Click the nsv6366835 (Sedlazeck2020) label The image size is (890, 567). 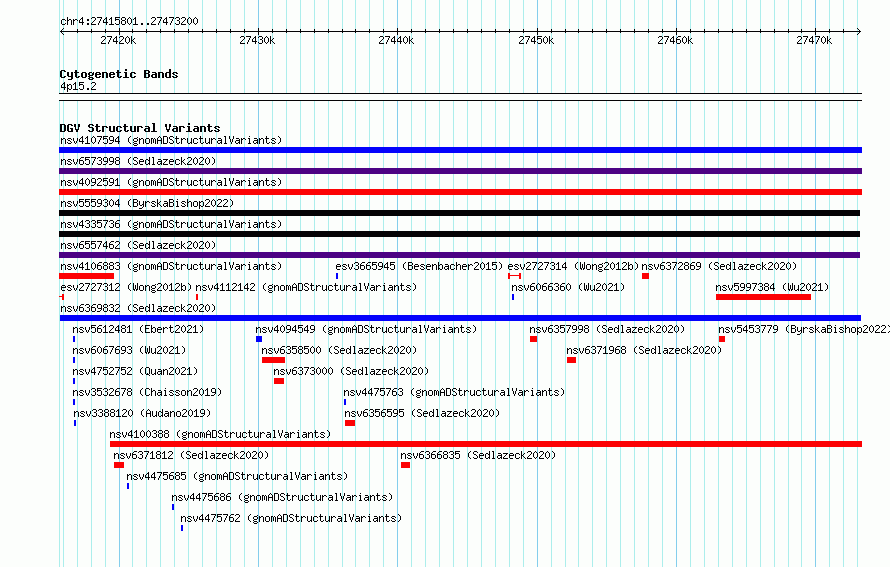(x=478, y=455)
